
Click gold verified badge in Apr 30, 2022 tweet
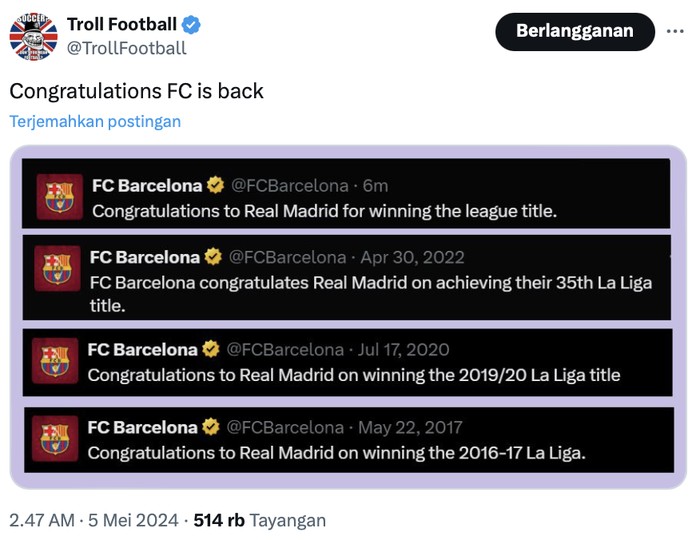(212, 257)
